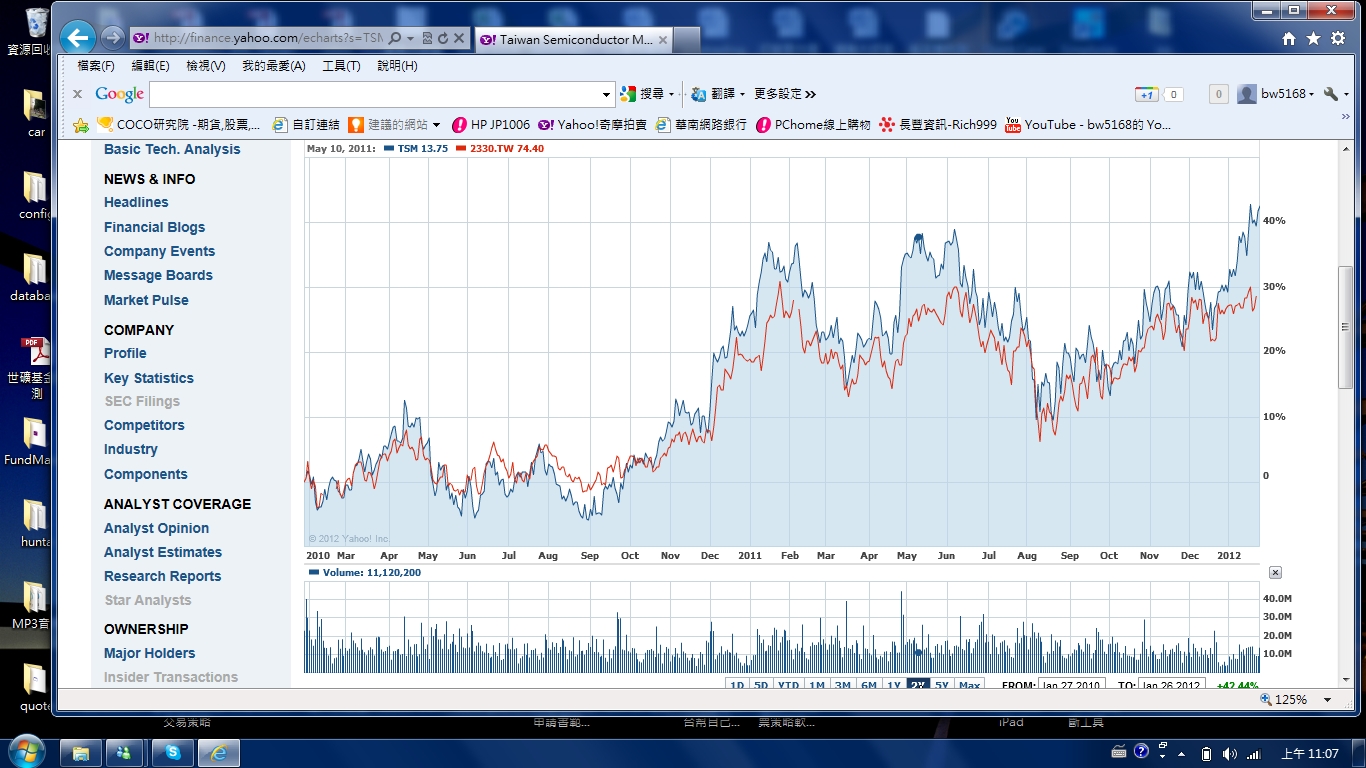1366x768 pixels.
Task: Open Favorites with the star icon
Action: 1313,38
